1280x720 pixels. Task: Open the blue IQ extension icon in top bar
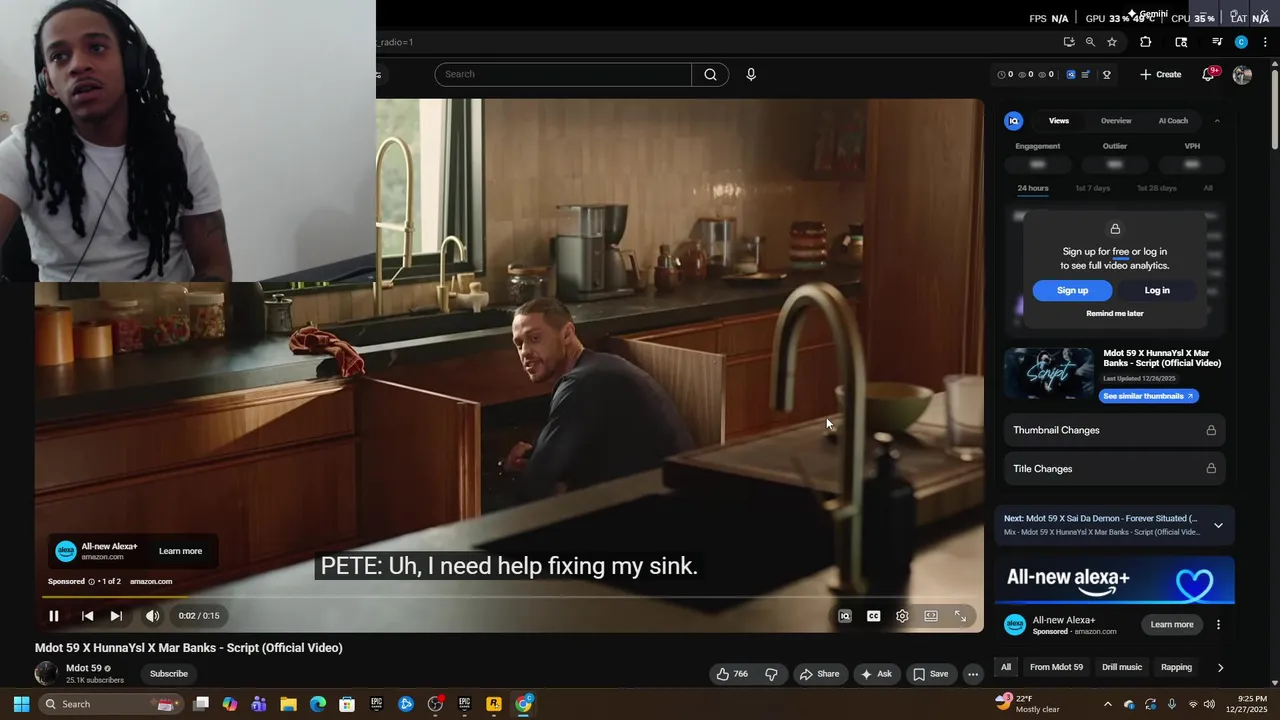[x=1070, y=75]
